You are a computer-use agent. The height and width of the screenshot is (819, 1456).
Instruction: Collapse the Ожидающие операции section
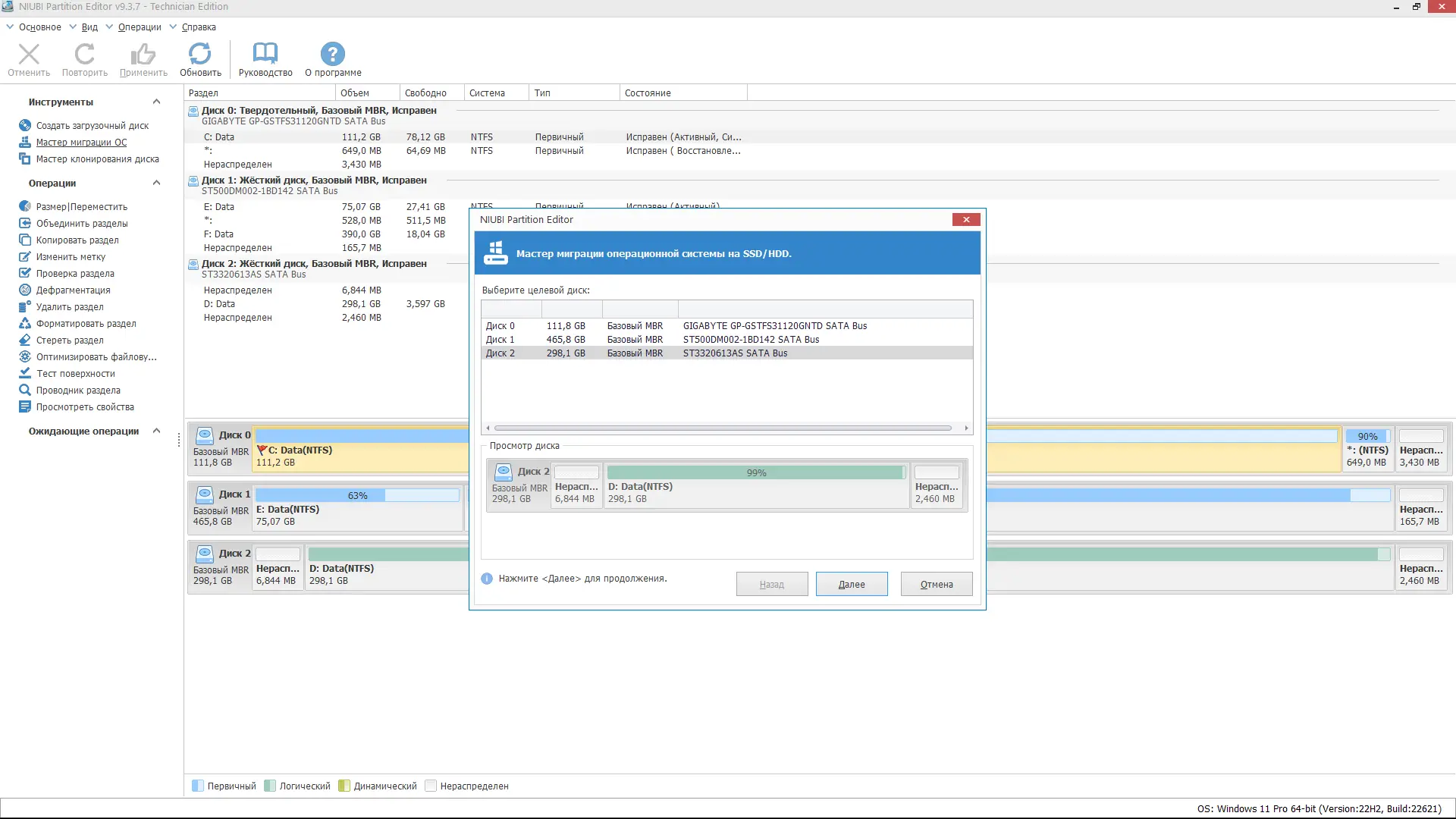point(156,431)
